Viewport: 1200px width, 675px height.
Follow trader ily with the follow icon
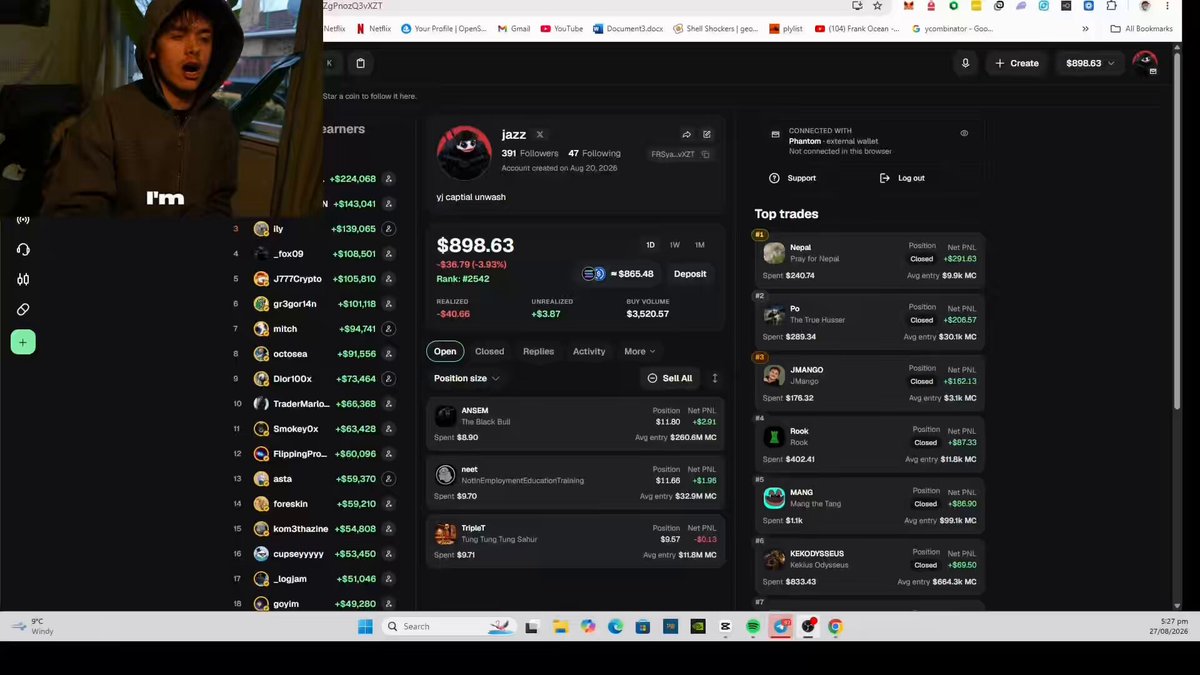[388, 229]
